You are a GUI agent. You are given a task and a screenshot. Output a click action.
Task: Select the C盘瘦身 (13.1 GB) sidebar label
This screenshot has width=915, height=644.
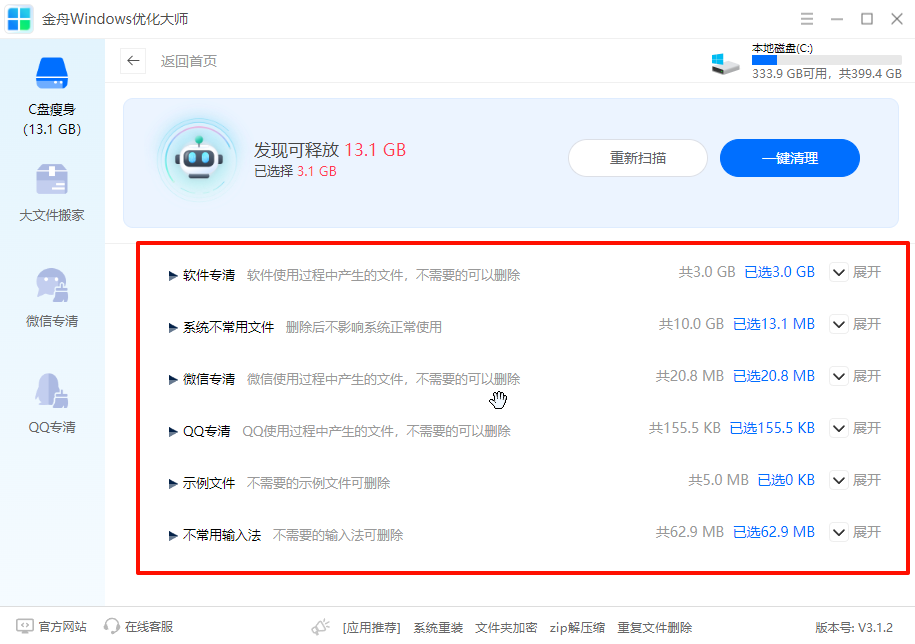pos(52,120)
